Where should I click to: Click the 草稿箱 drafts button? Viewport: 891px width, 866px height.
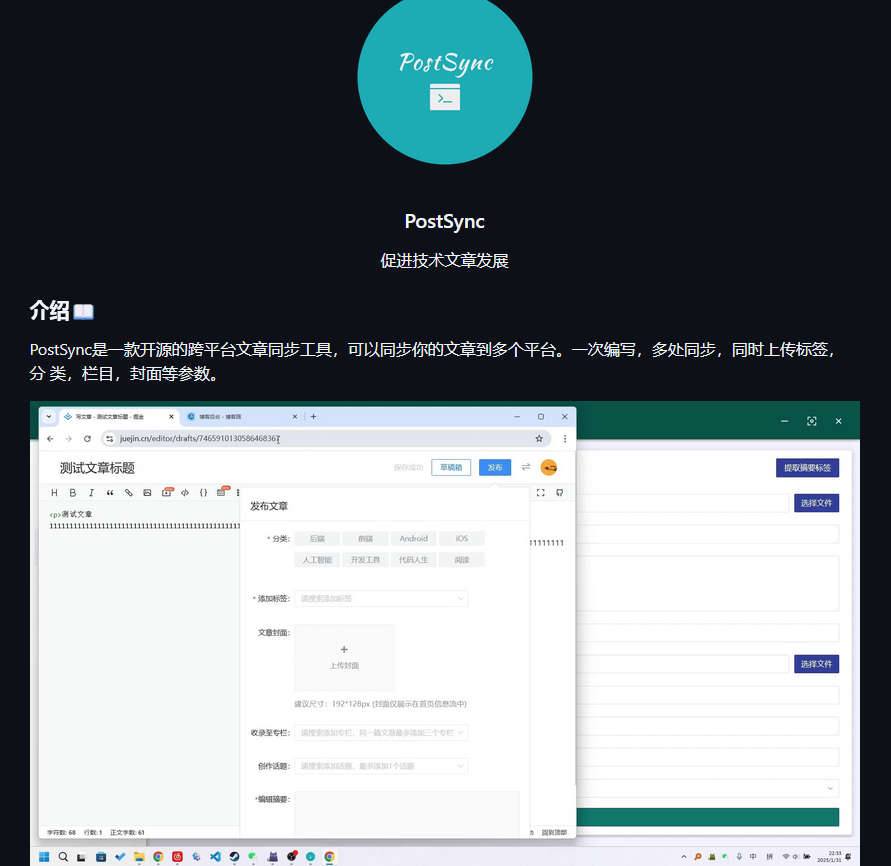(x=451, y=467)
